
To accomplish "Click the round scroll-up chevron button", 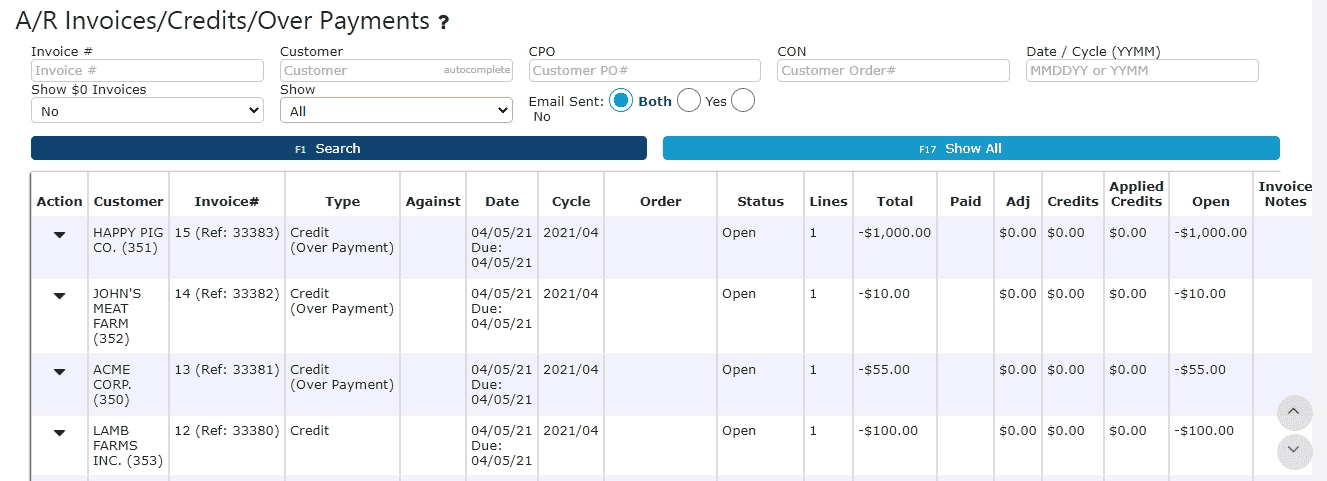I will [x=1294, y=412].
